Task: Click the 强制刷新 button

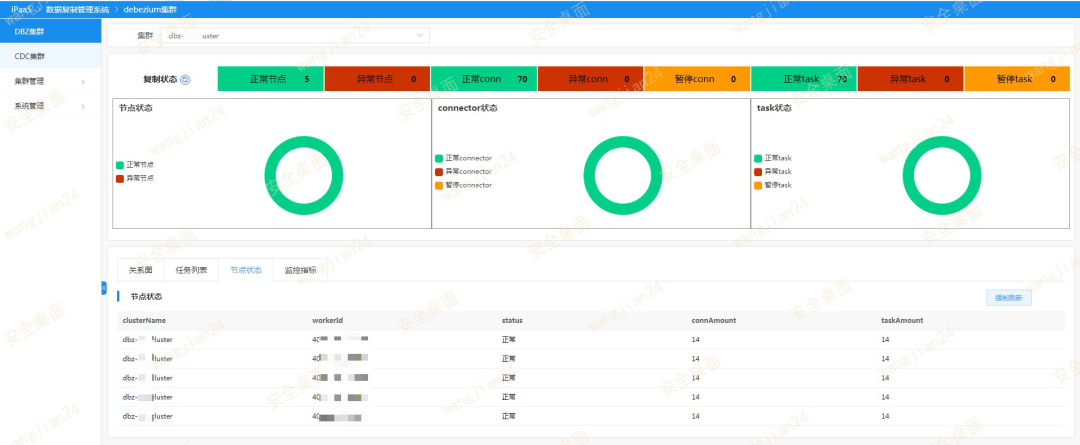Action: 1008,298
